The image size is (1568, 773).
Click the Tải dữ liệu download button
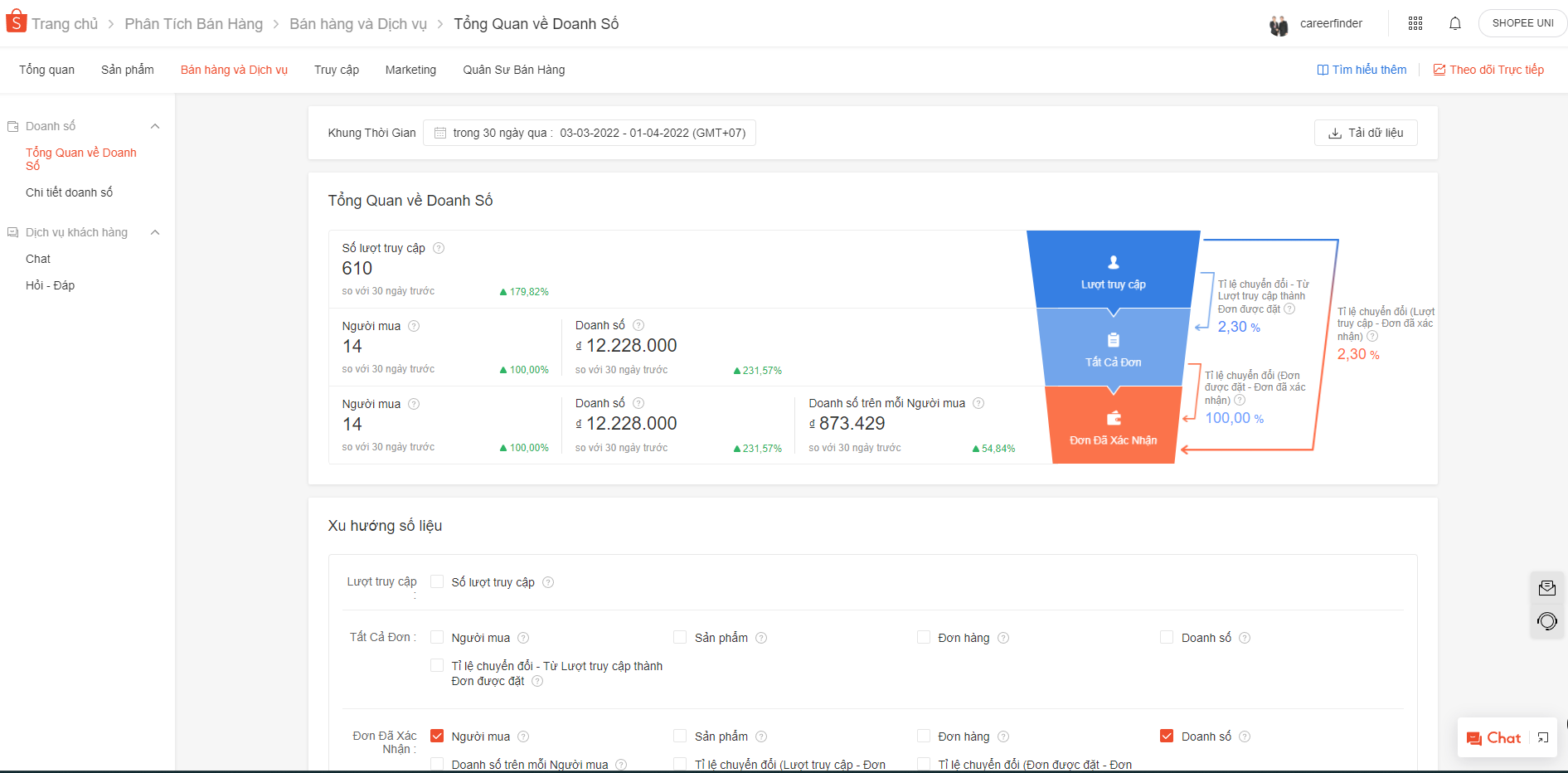tap(1365, 133)
